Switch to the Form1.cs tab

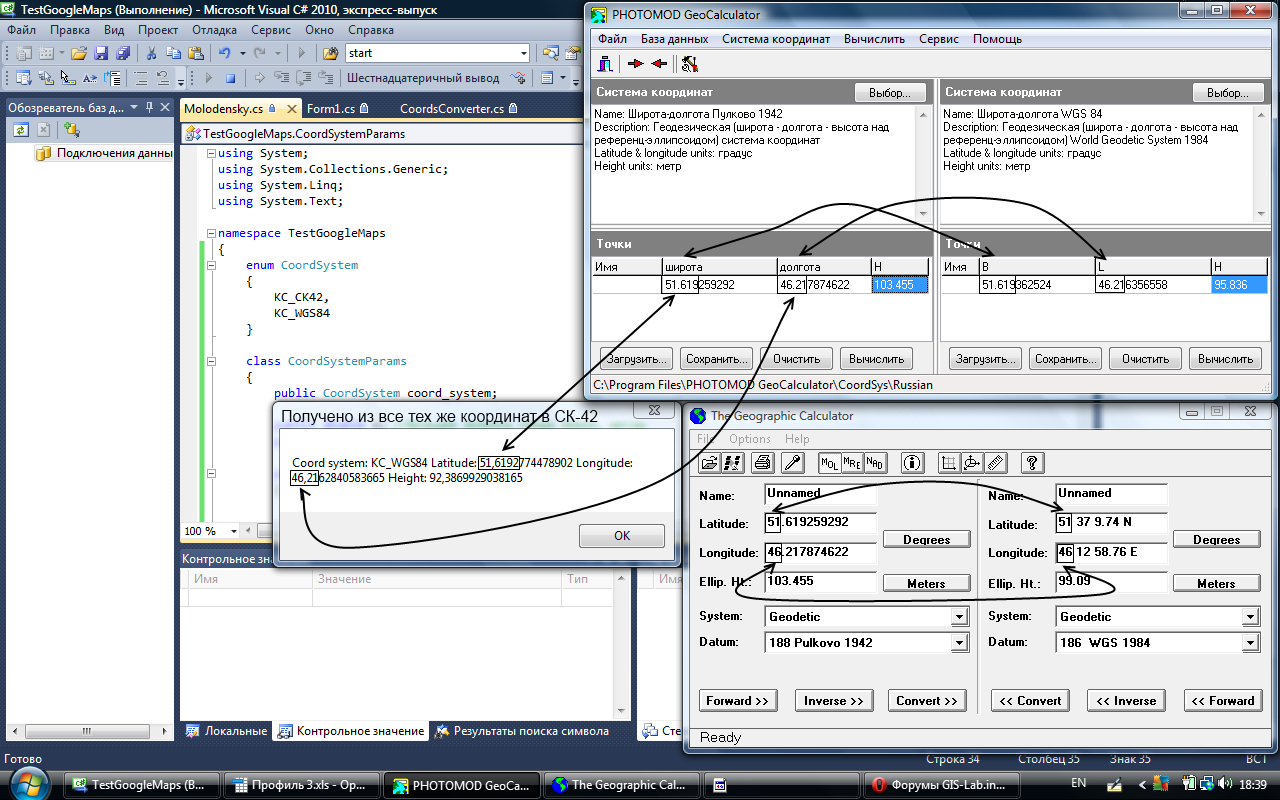(x=331, y=109)
